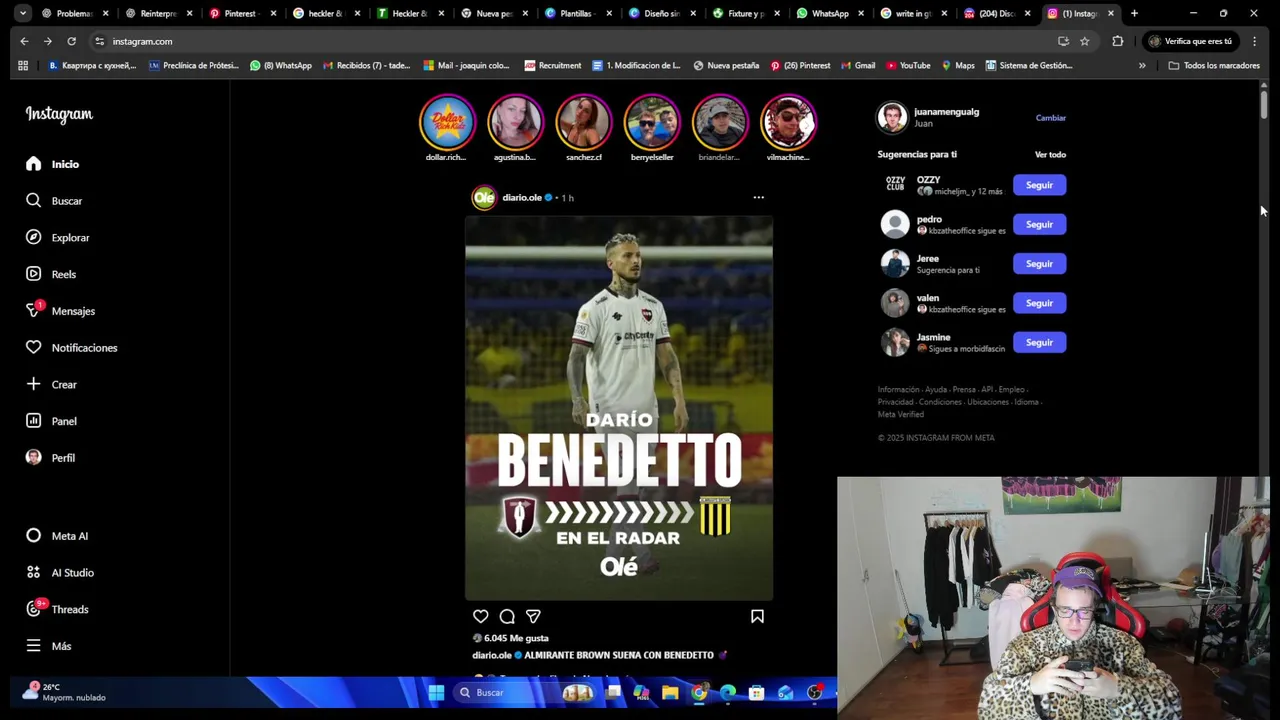Open the Extensions puzzle icon
The height and width of the screenshot is (720, 1280).
click(x=1118, y=41)
